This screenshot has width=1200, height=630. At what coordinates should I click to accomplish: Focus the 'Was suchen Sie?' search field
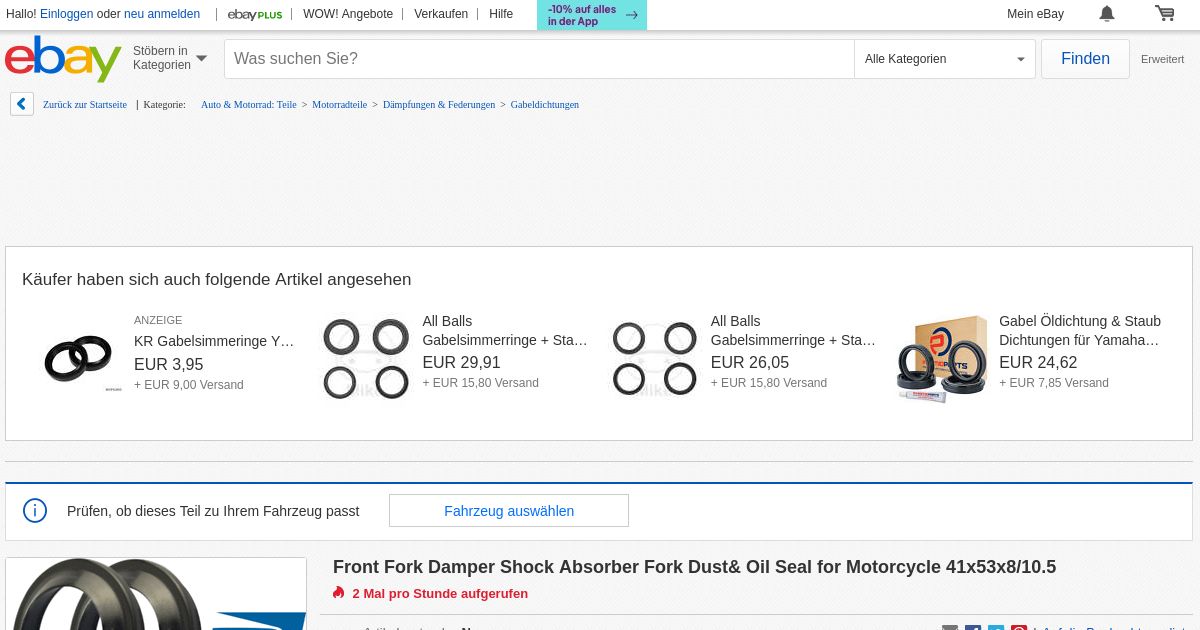pos(539,59)
